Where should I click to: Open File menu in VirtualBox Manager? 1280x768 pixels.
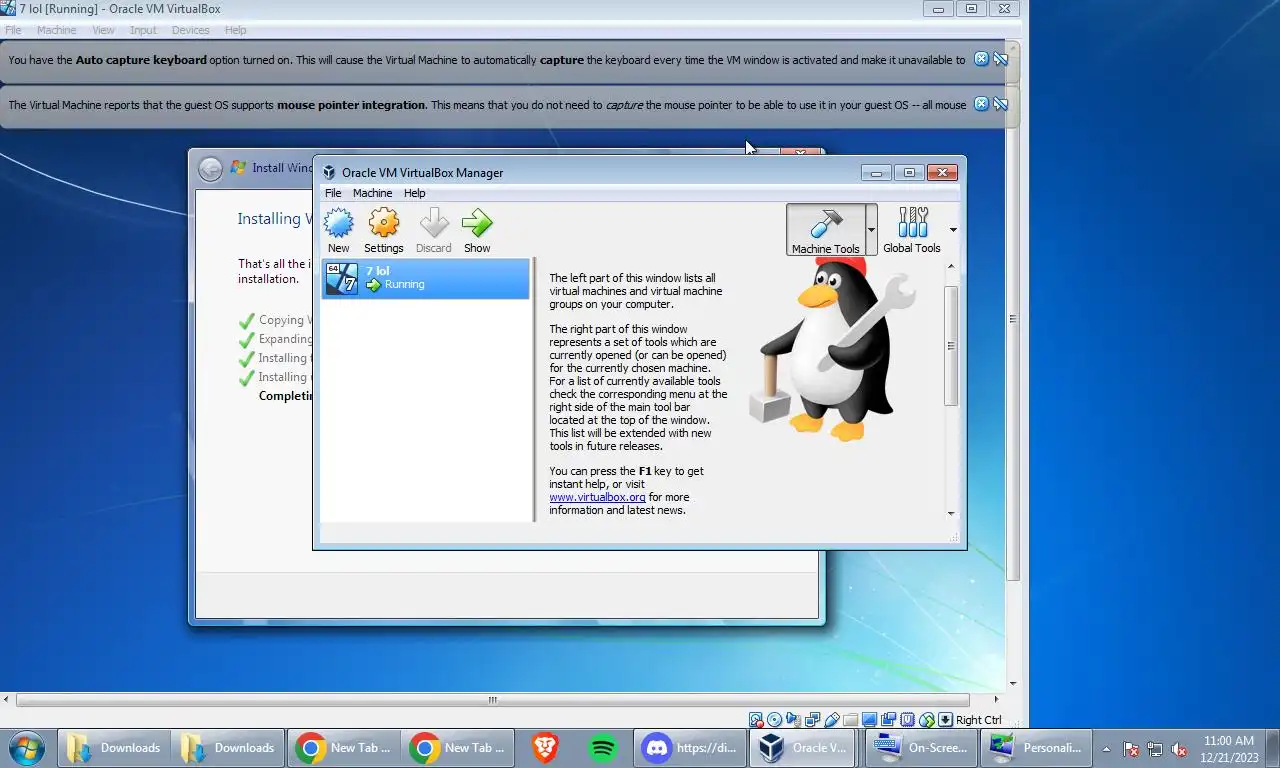tap(333, 193)
